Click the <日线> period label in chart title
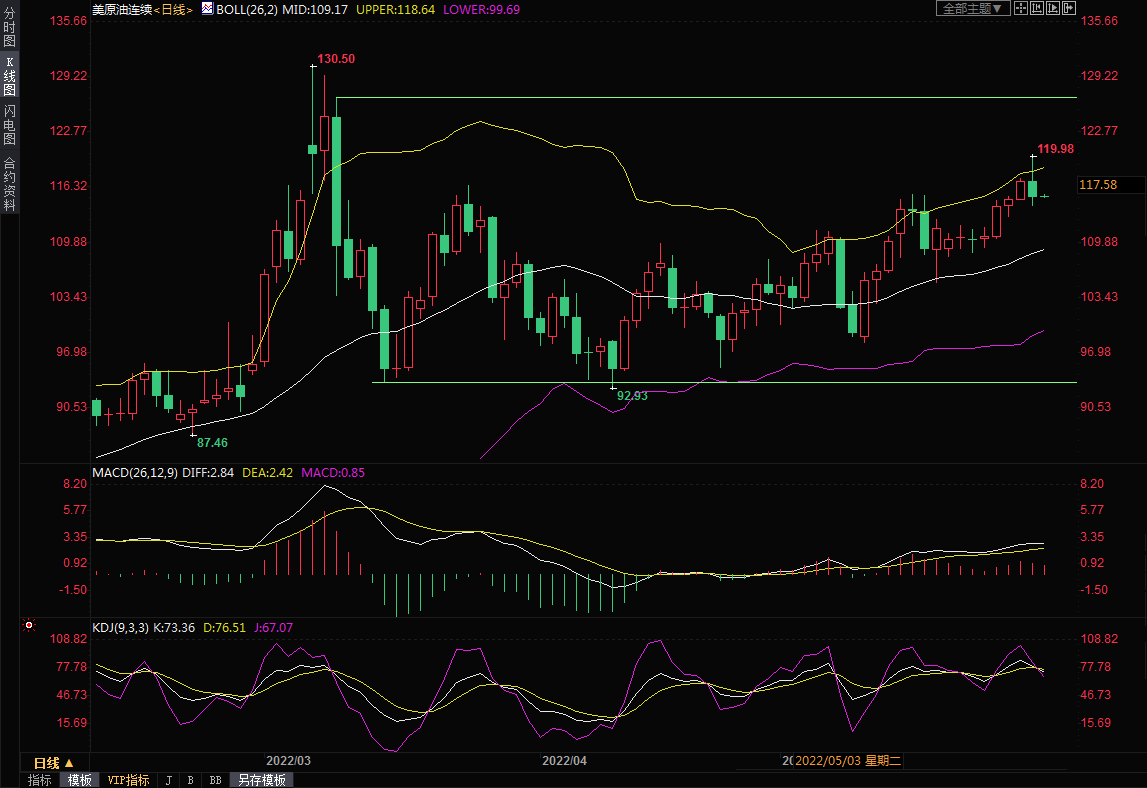Screen dimensions: 1147x788 tap(173, 9)
